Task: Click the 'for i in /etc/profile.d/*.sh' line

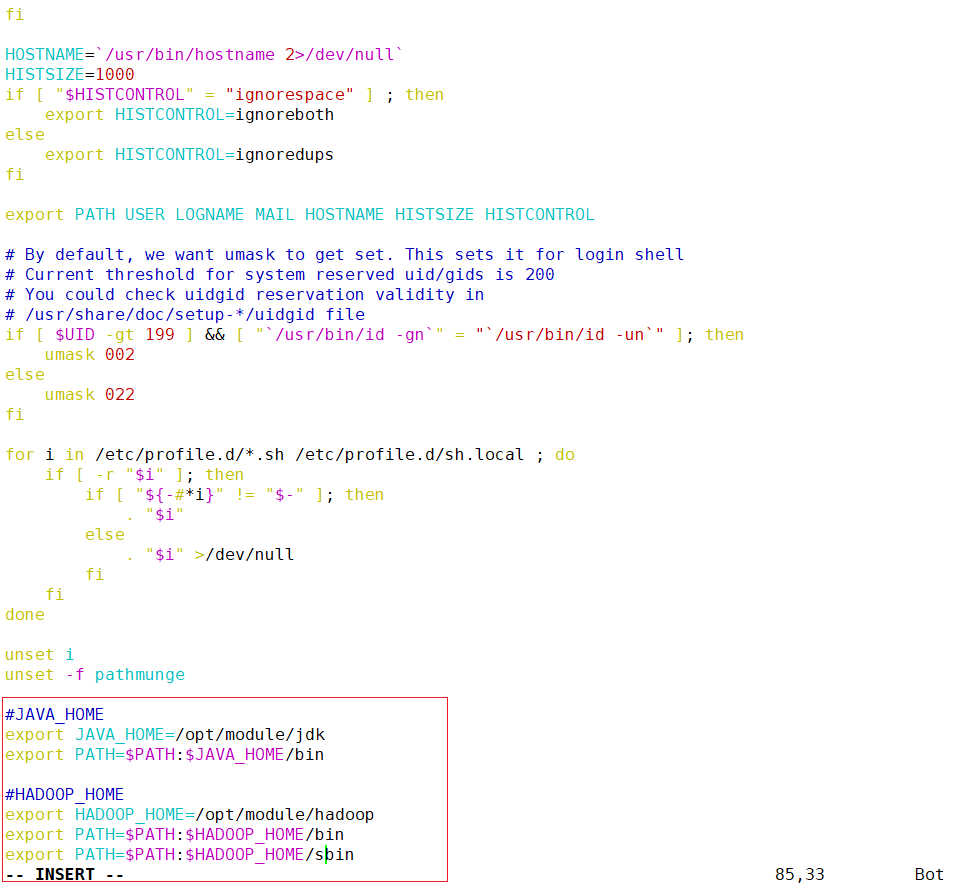Action: (290, 455)
